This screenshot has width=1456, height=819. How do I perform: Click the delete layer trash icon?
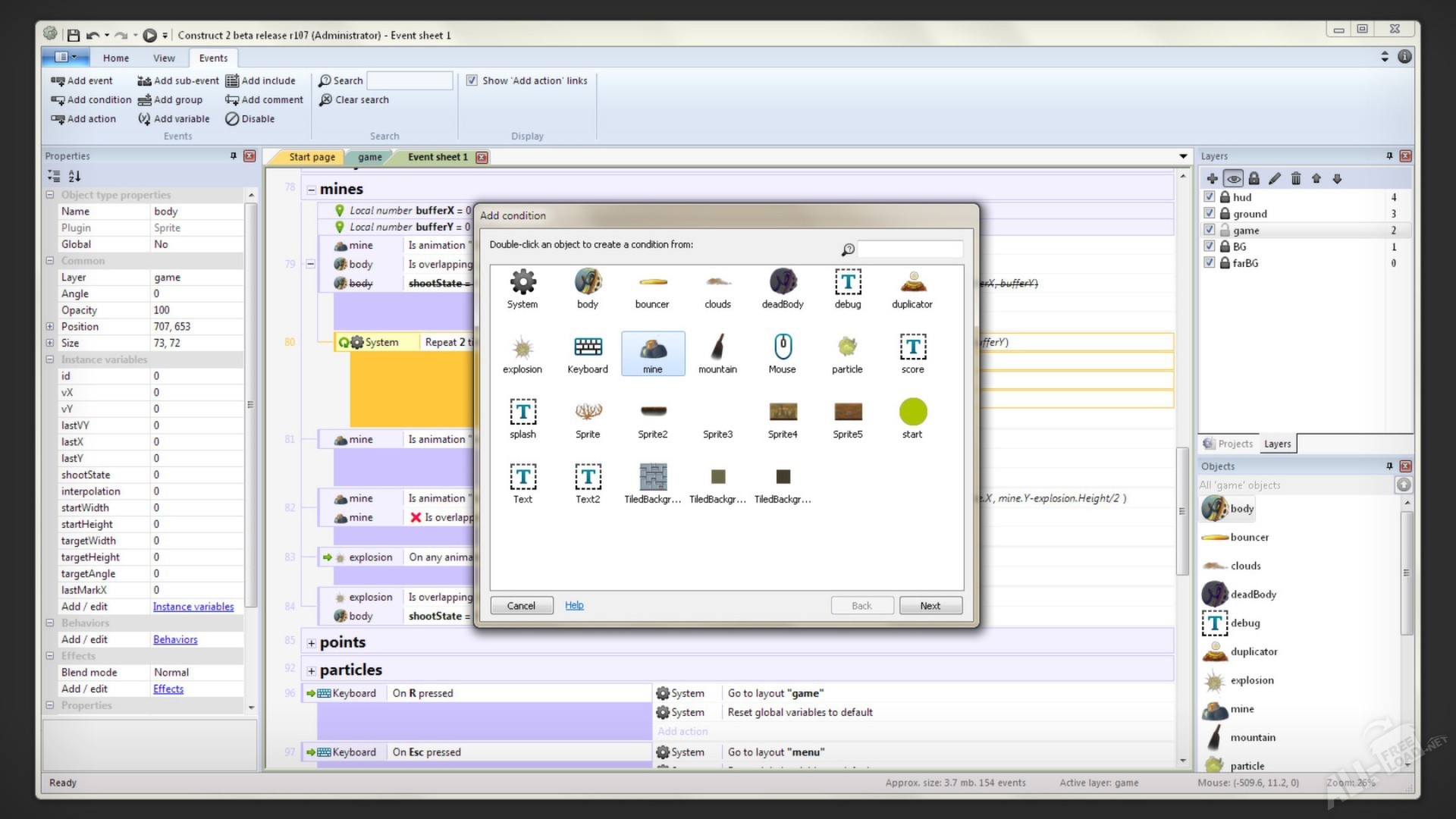pyautogui.click(x=1296, y=179)
